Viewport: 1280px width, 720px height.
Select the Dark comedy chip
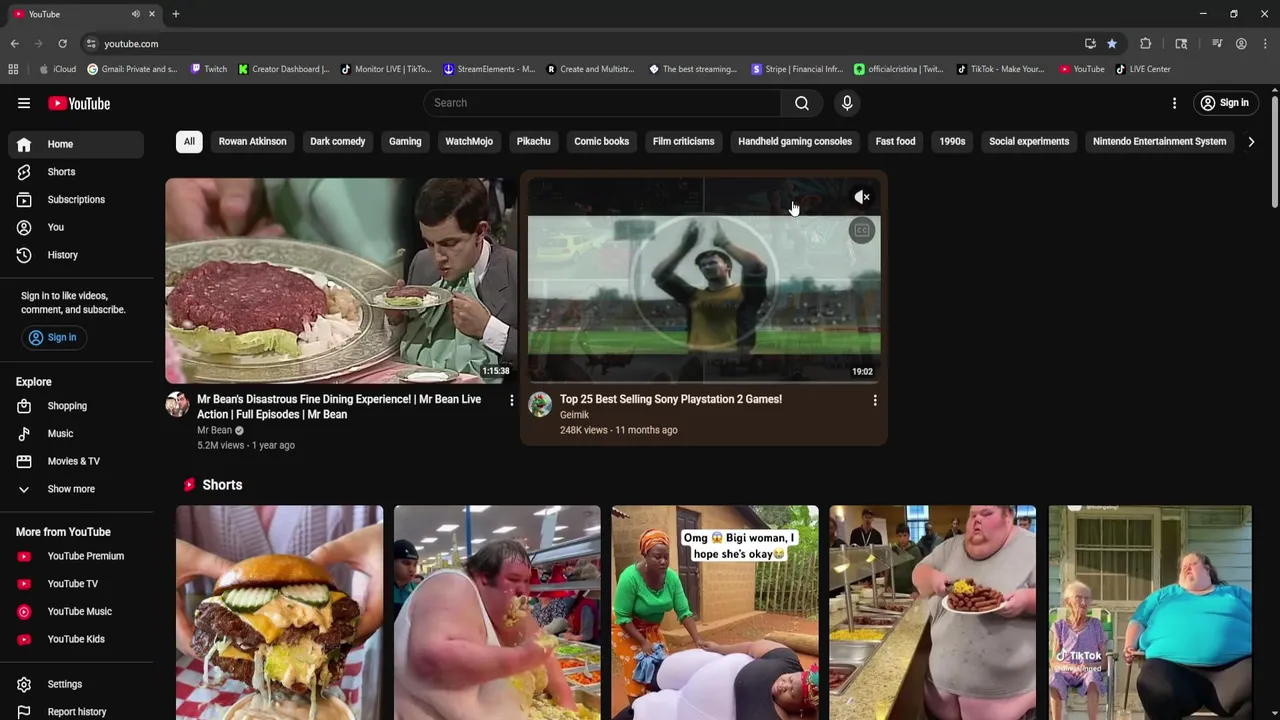(337, 141)
